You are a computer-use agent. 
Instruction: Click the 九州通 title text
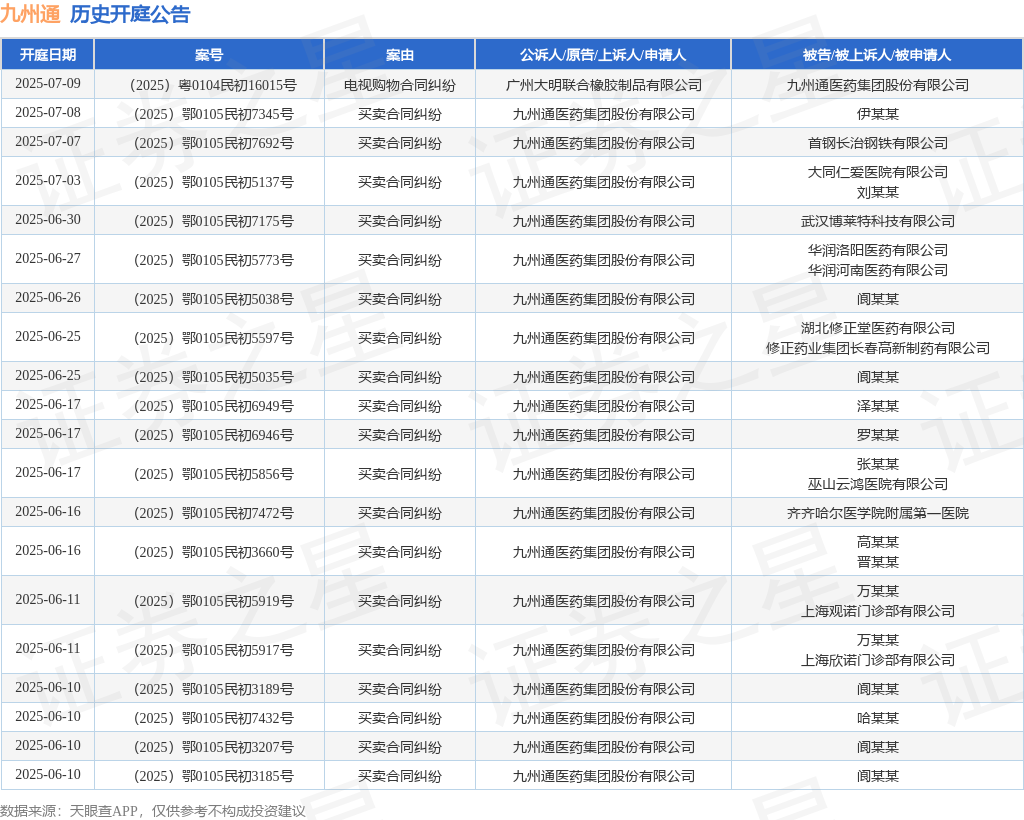pos(30,14)
